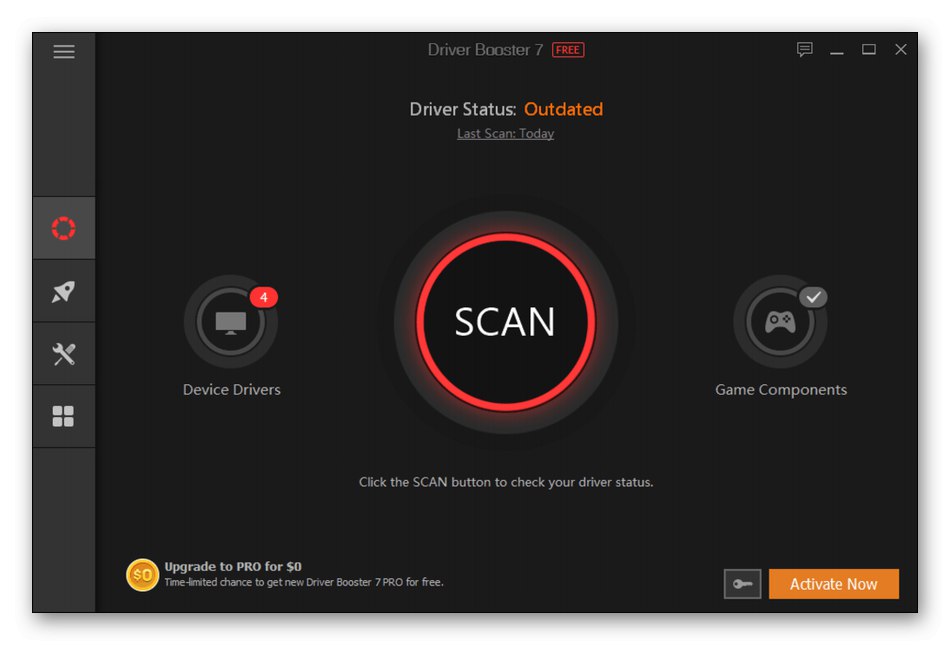The height and width of the screenshot is (645, 950).
Task: Open Game Components gamepad icon
Action: [x=780, y=322]
